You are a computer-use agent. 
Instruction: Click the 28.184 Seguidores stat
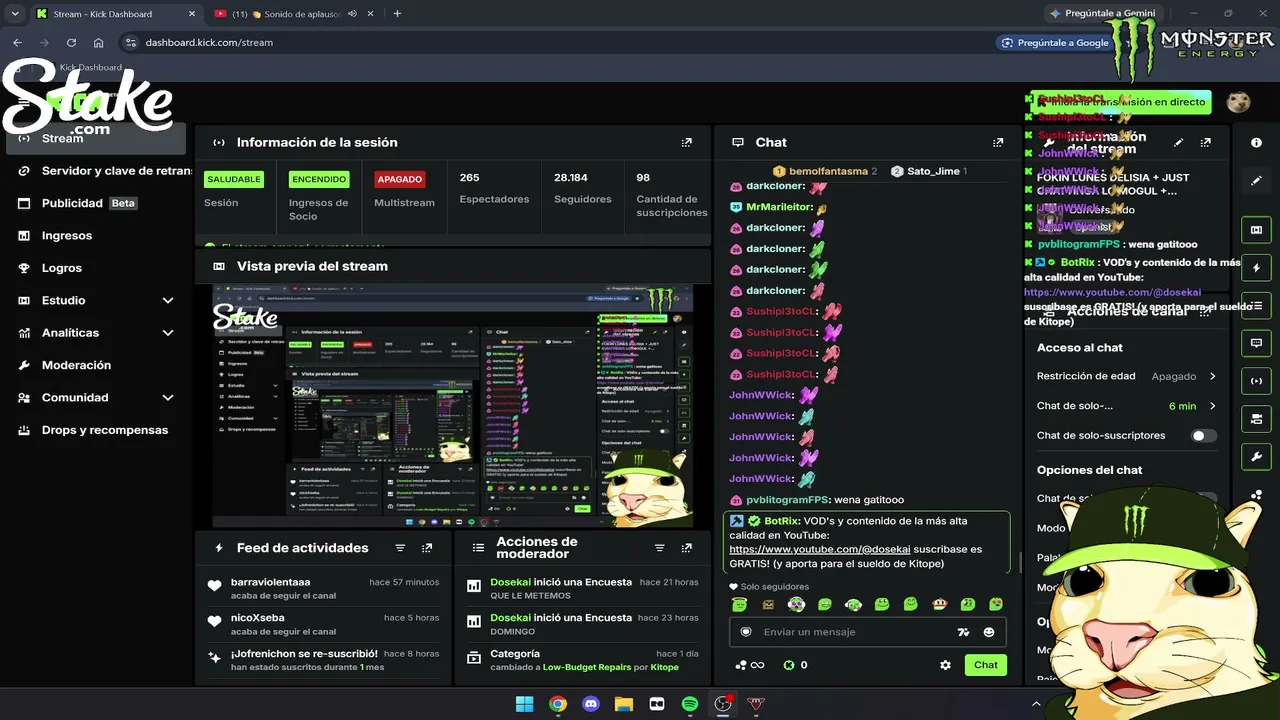click(582, 188)
